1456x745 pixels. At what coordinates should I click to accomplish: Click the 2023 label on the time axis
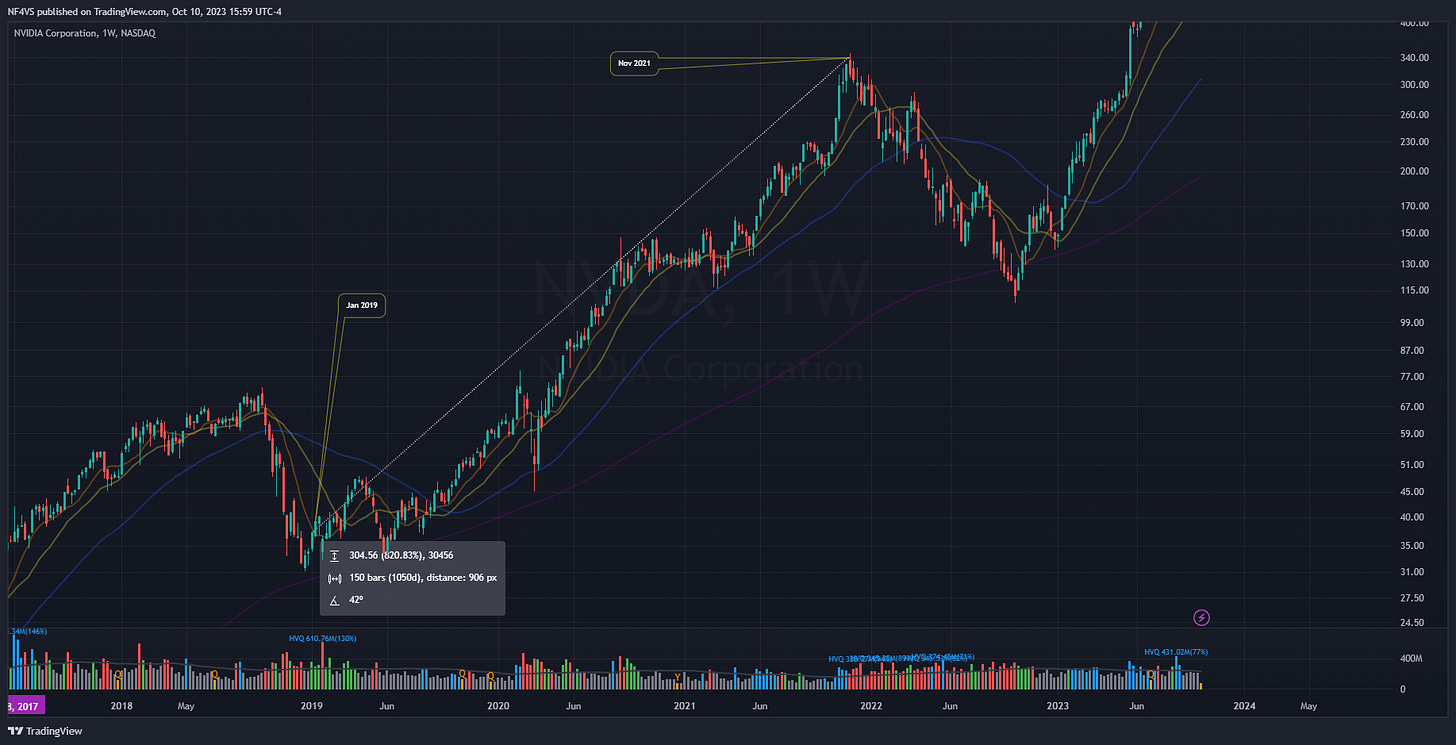pyautogui.click(x=1058, y=706)
